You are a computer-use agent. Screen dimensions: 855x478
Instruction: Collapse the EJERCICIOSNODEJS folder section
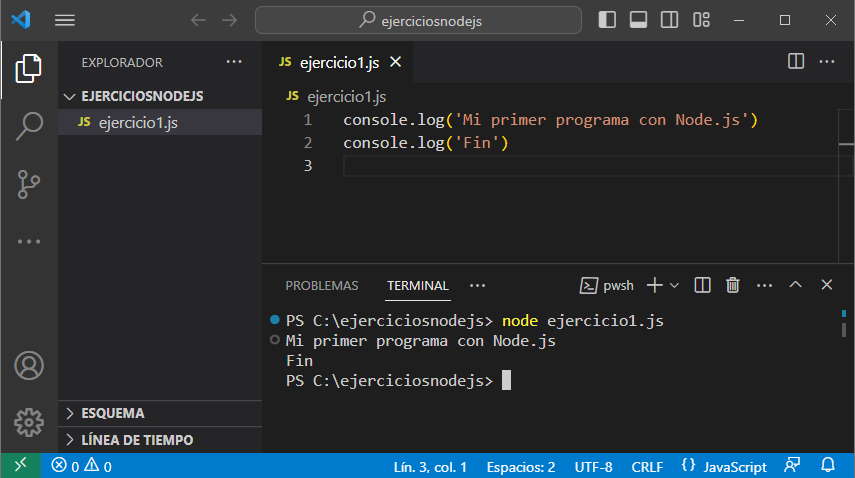(160, 96)
